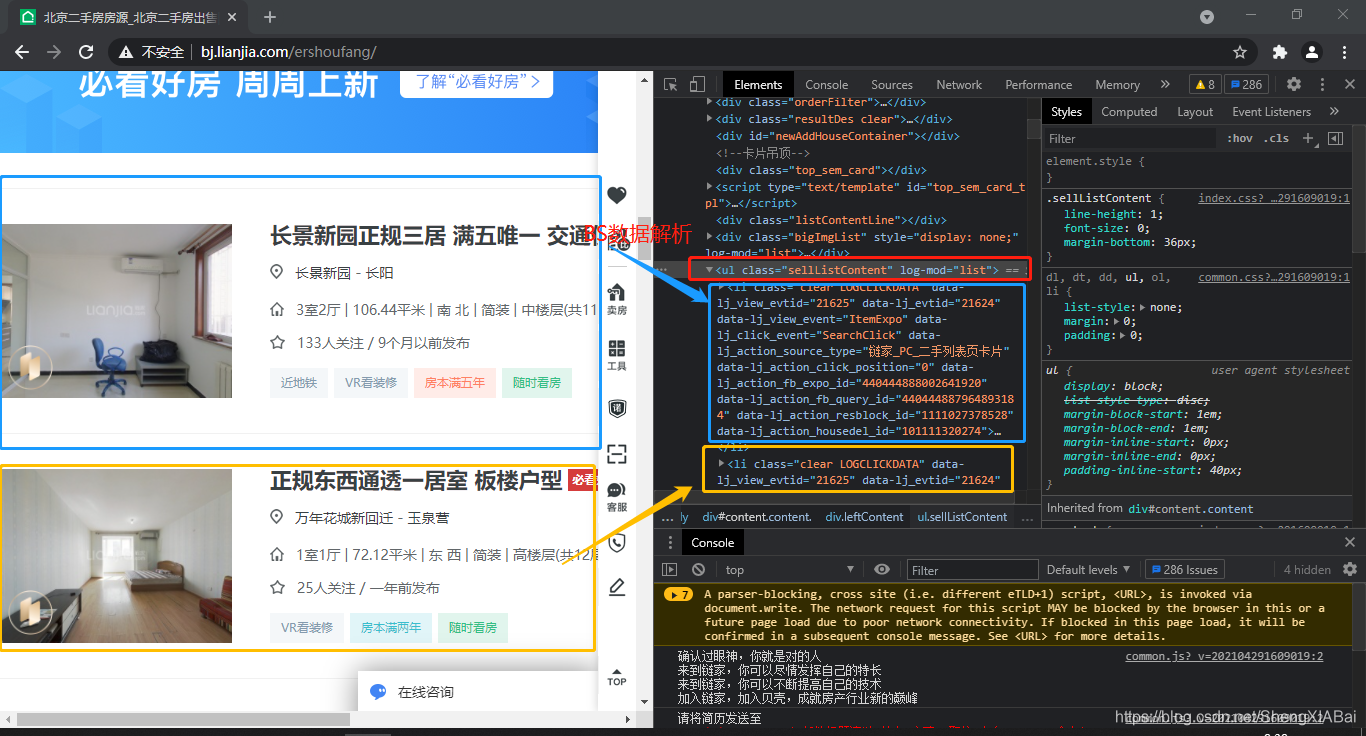Toggle the computed styles sidebar icon
Screen dimensions: 1366x736
click(1335, 139)
